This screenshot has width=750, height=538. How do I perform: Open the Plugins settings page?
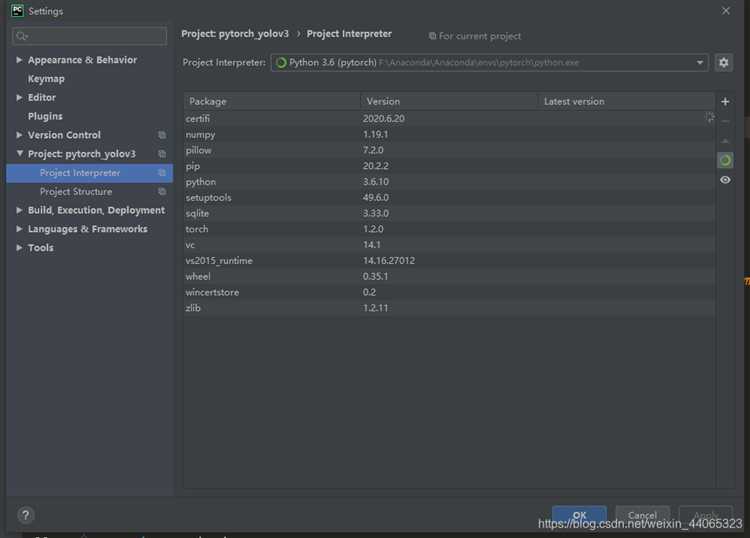click(x=45, y=116)
